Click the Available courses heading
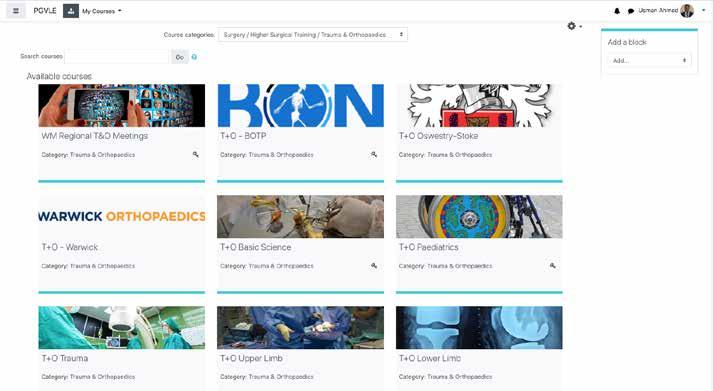Viewport: 713px width, 391px height. click(59, 76)
